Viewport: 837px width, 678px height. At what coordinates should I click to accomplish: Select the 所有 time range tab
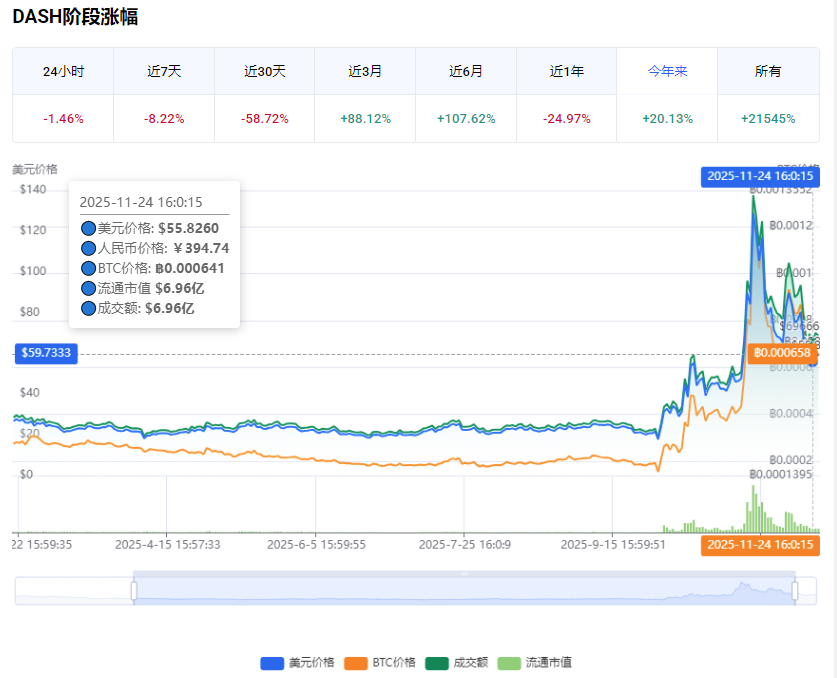pos(768,70)
